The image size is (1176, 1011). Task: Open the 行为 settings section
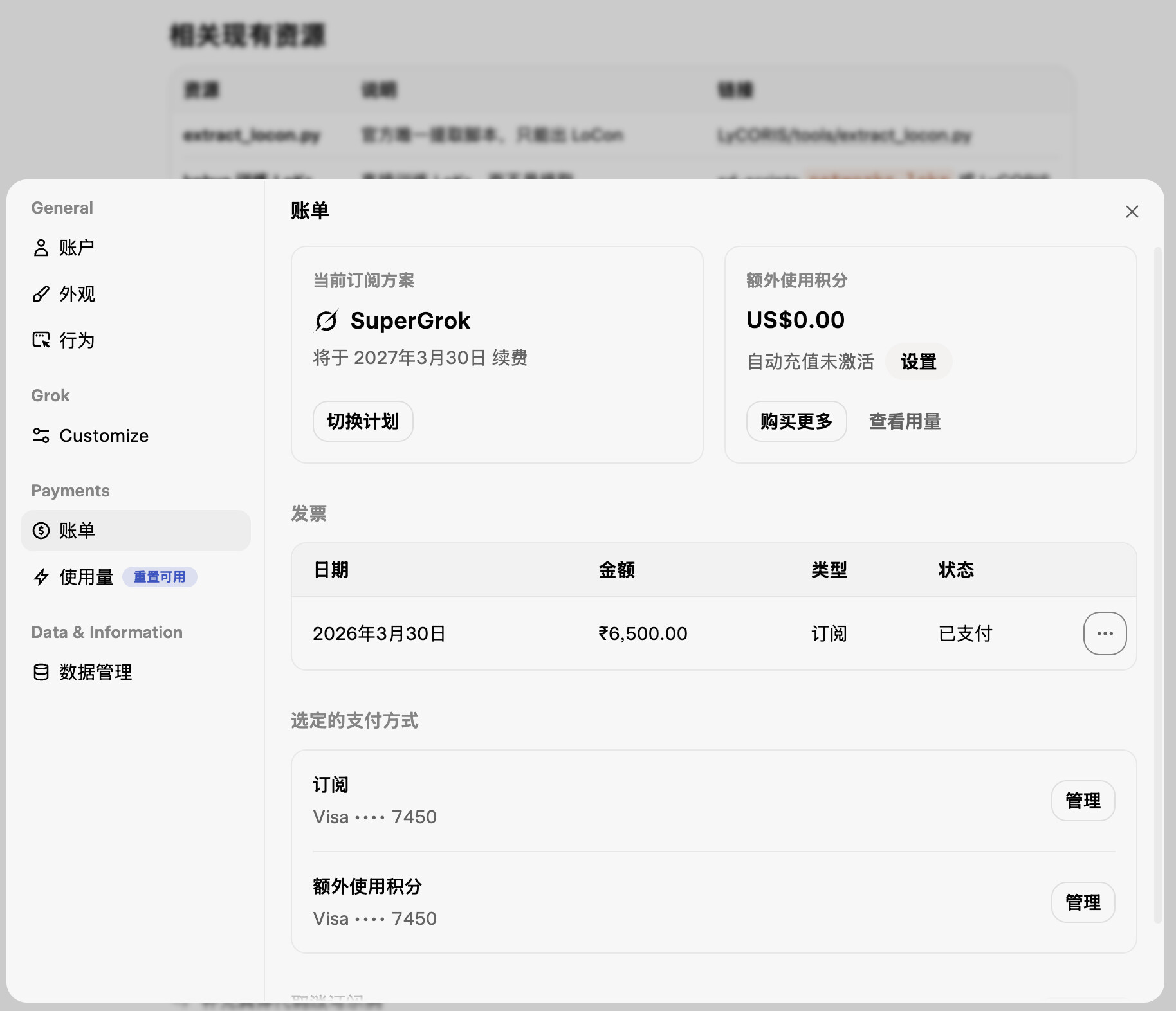(136, 340)
